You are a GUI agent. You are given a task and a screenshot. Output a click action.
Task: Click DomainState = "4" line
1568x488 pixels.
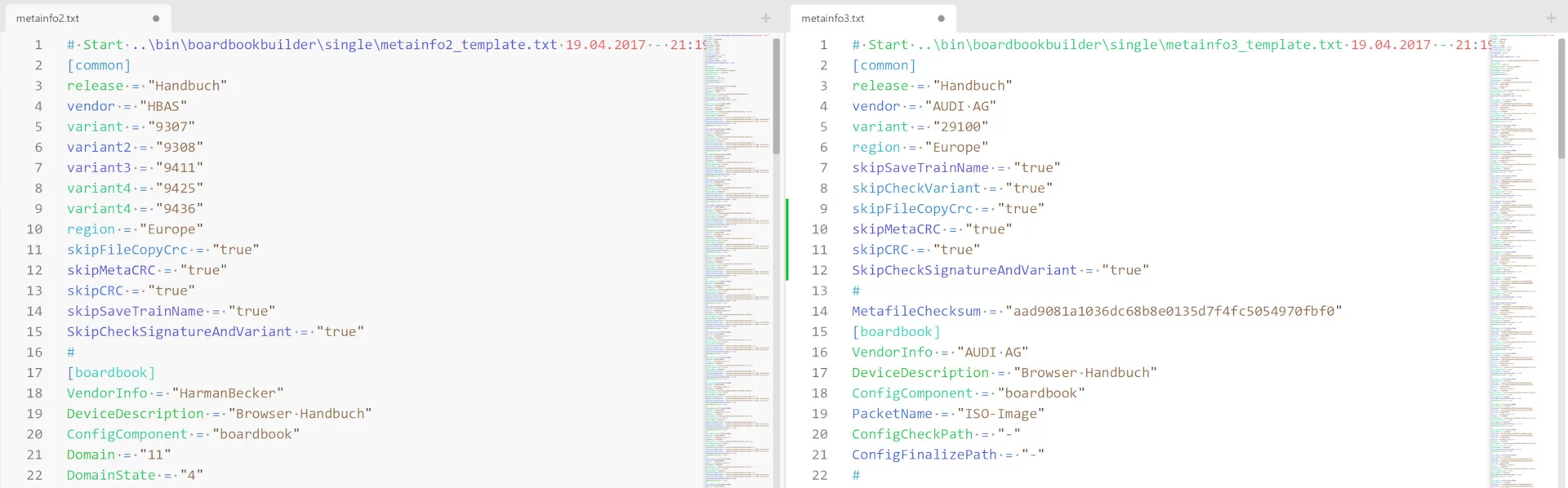point(135,475)
